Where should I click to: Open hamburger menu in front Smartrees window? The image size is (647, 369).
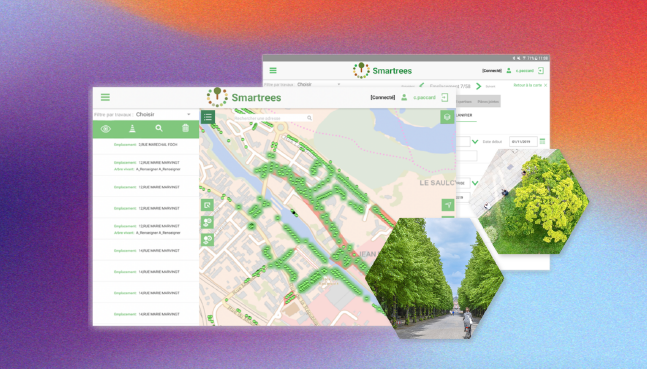(105, 97)
